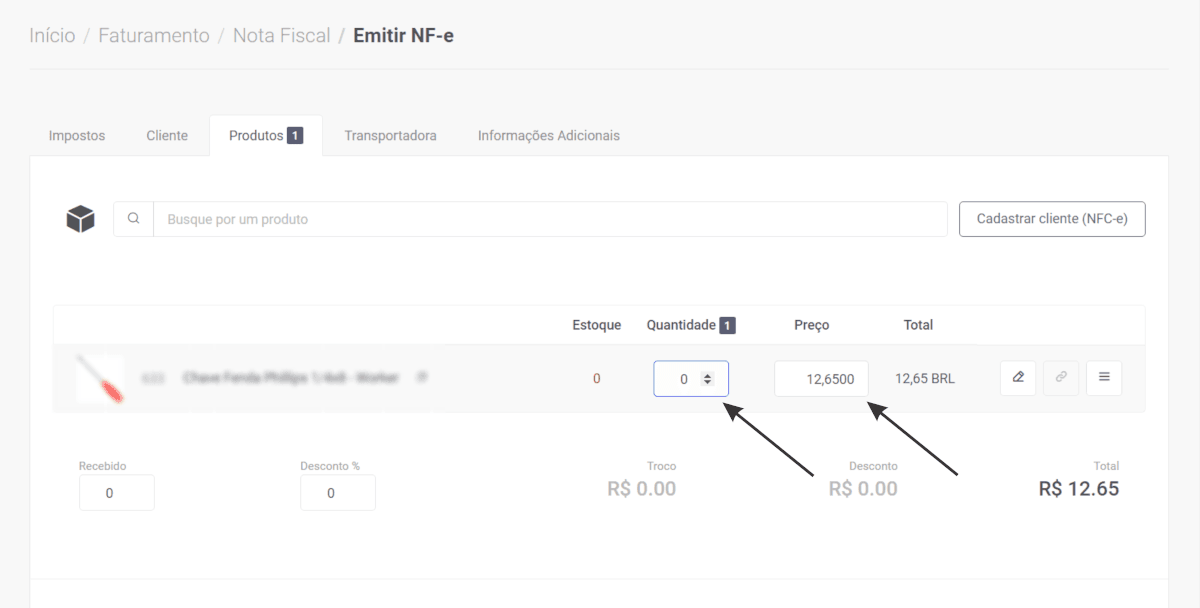Click the quantity stepper arrows
The image size is (1200, 608).
pos(708,379)
